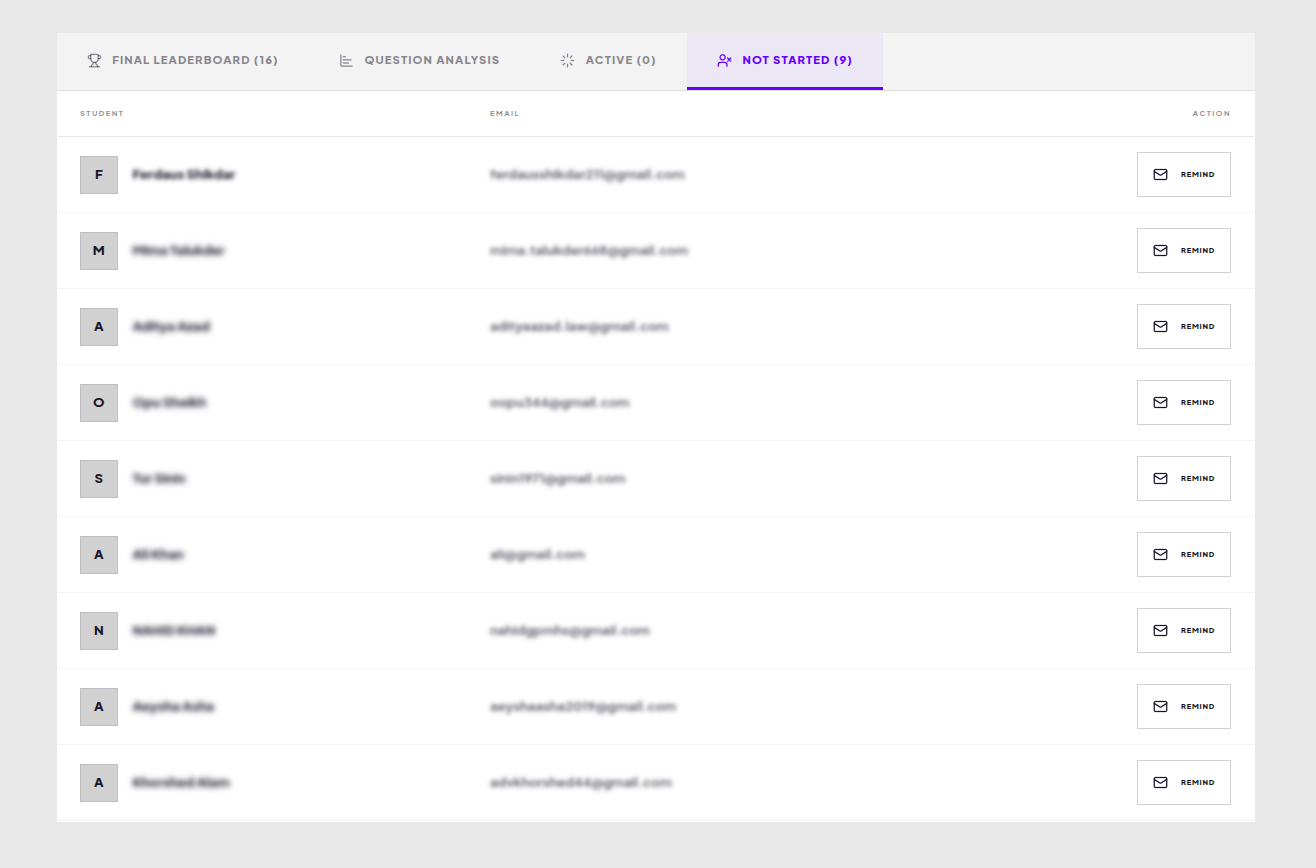Click the email aeyshaasha2019@gmail.com
1316x868 pixels.
click(583, 707)
